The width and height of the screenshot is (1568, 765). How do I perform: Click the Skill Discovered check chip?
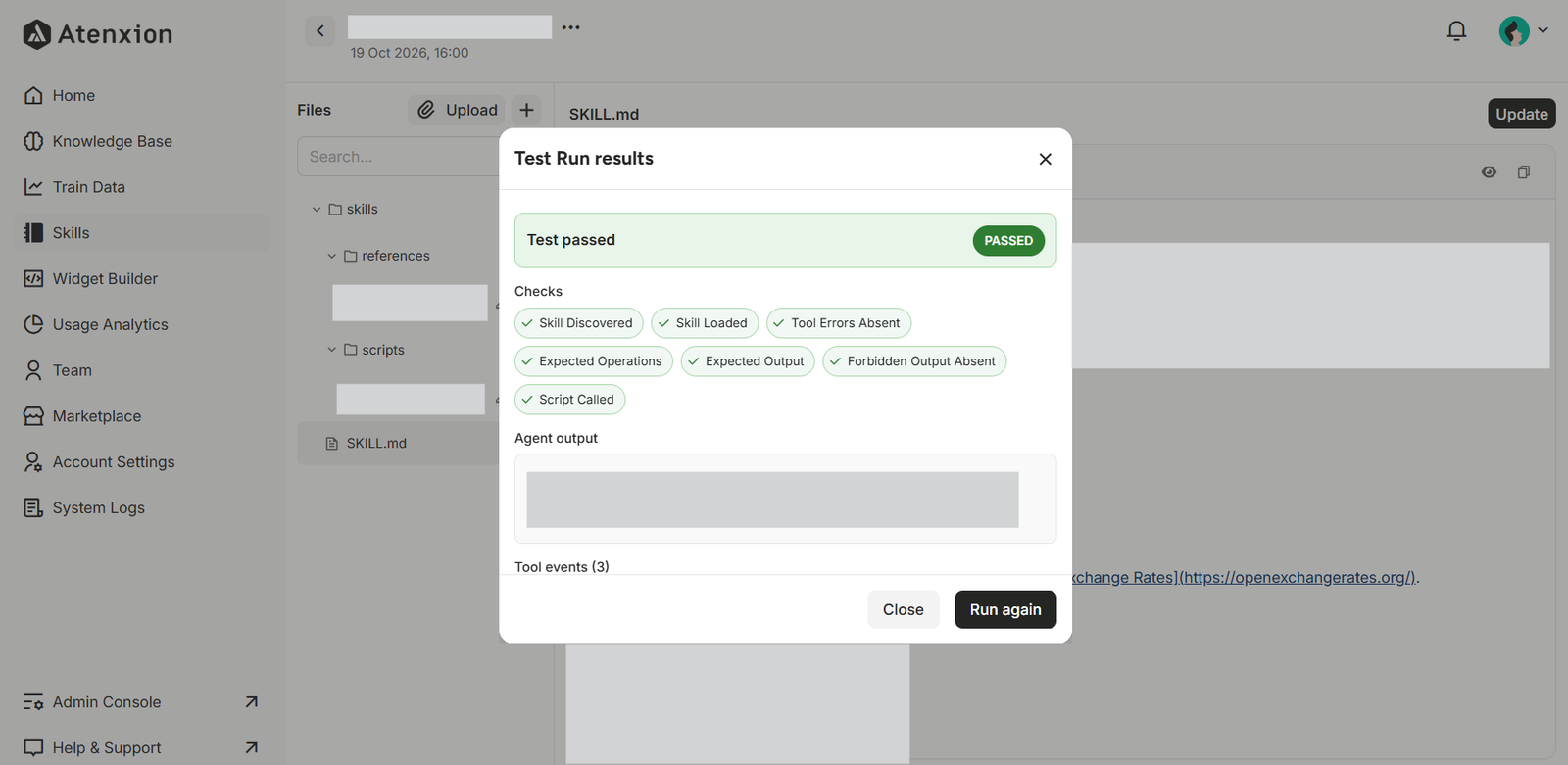tap(579, 323)
